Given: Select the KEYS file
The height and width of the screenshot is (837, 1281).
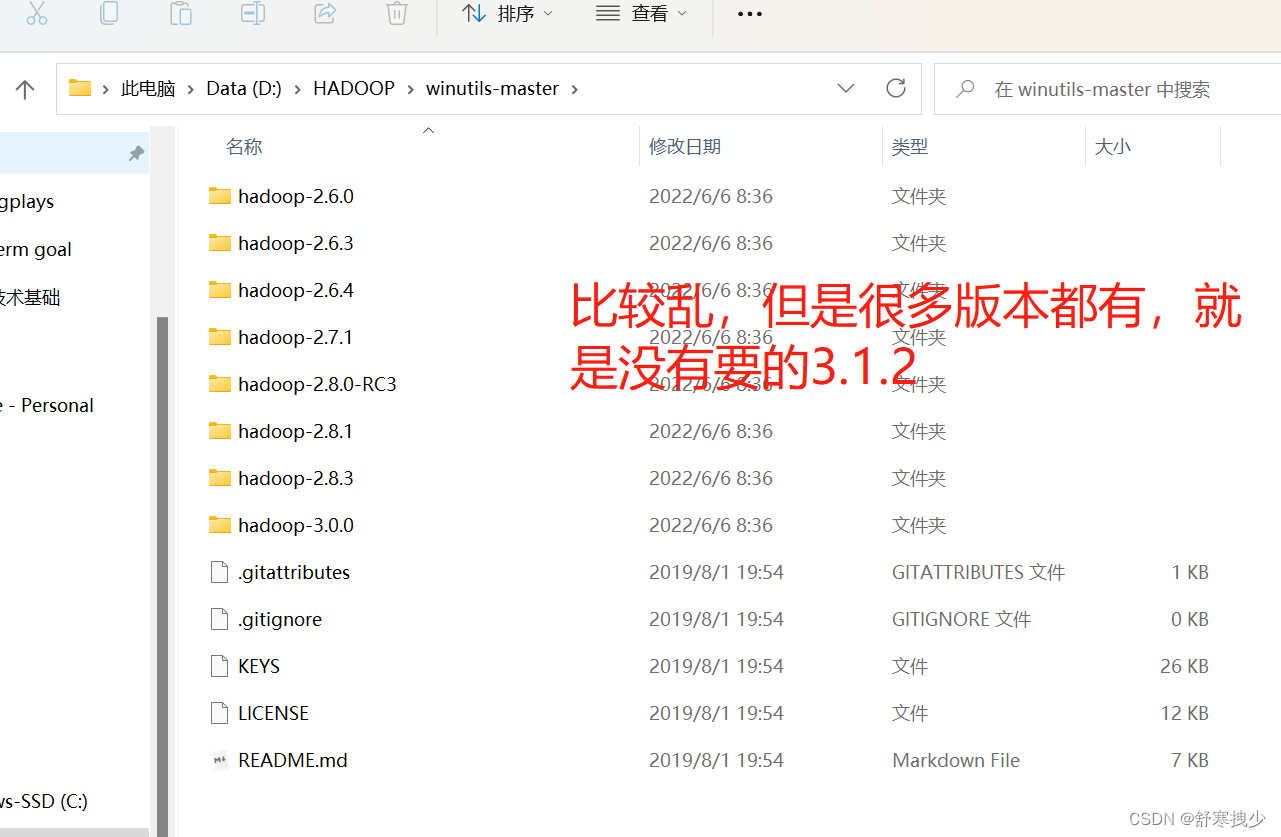Looking at the screenshot, I should [x=259, y=666].
